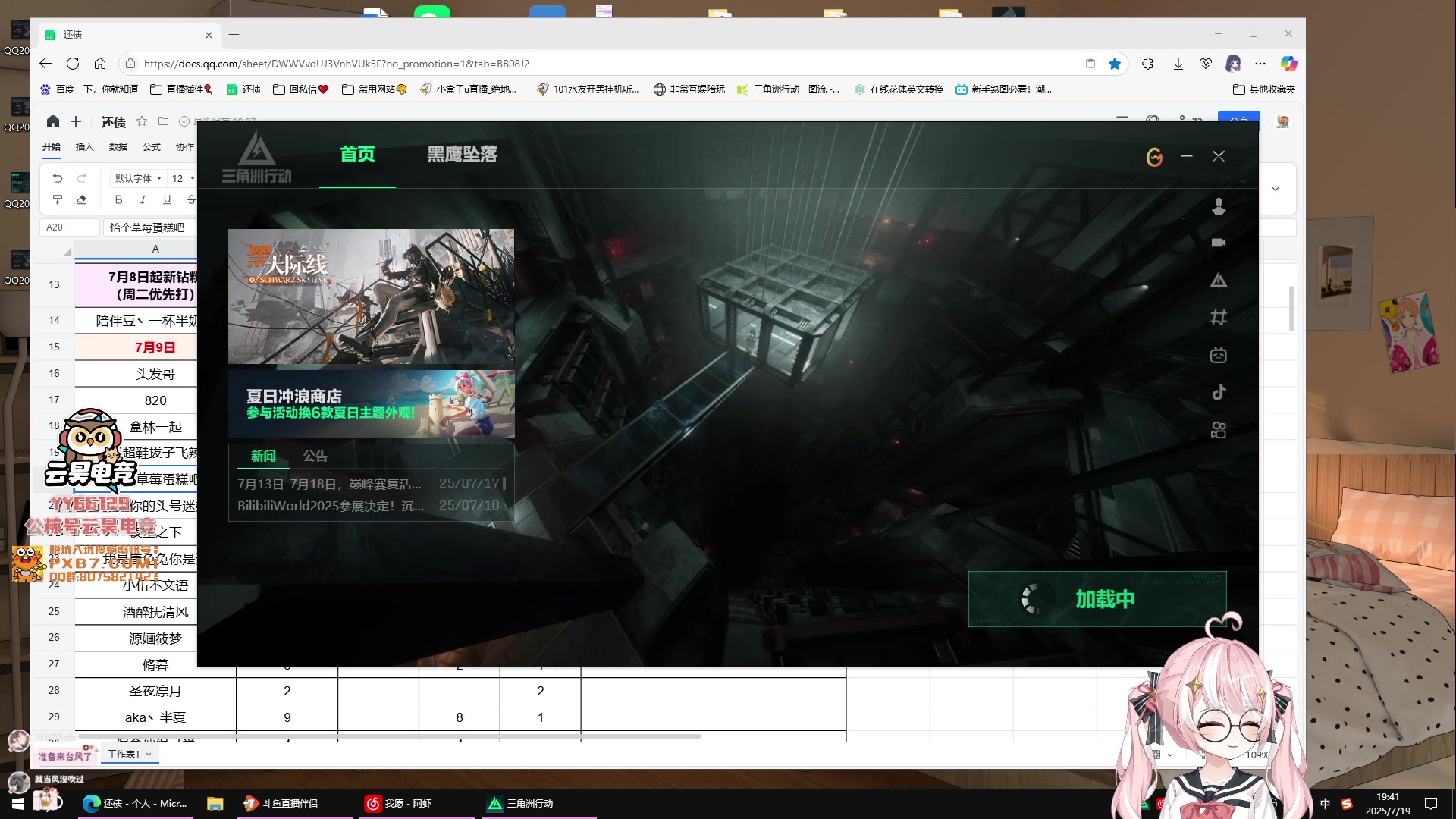The image size is (1456, 819).
Task: Open the 百度一下 bookmark
Action: point(89,89)
